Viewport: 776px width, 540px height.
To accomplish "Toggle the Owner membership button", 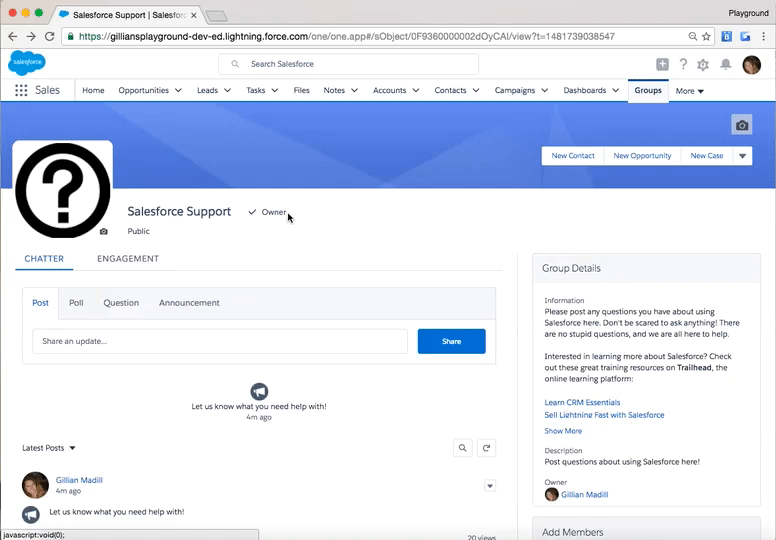I will coord(267,212).
